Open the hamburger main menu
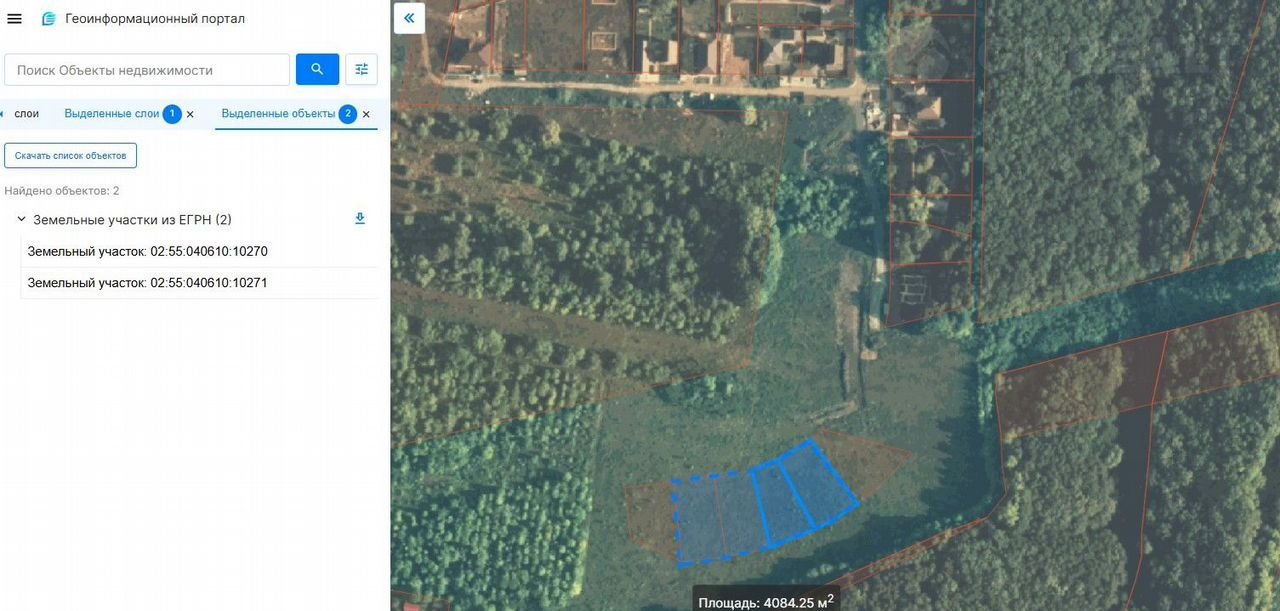This screenshot has width=1280, height=611. (x=15, y=19)
